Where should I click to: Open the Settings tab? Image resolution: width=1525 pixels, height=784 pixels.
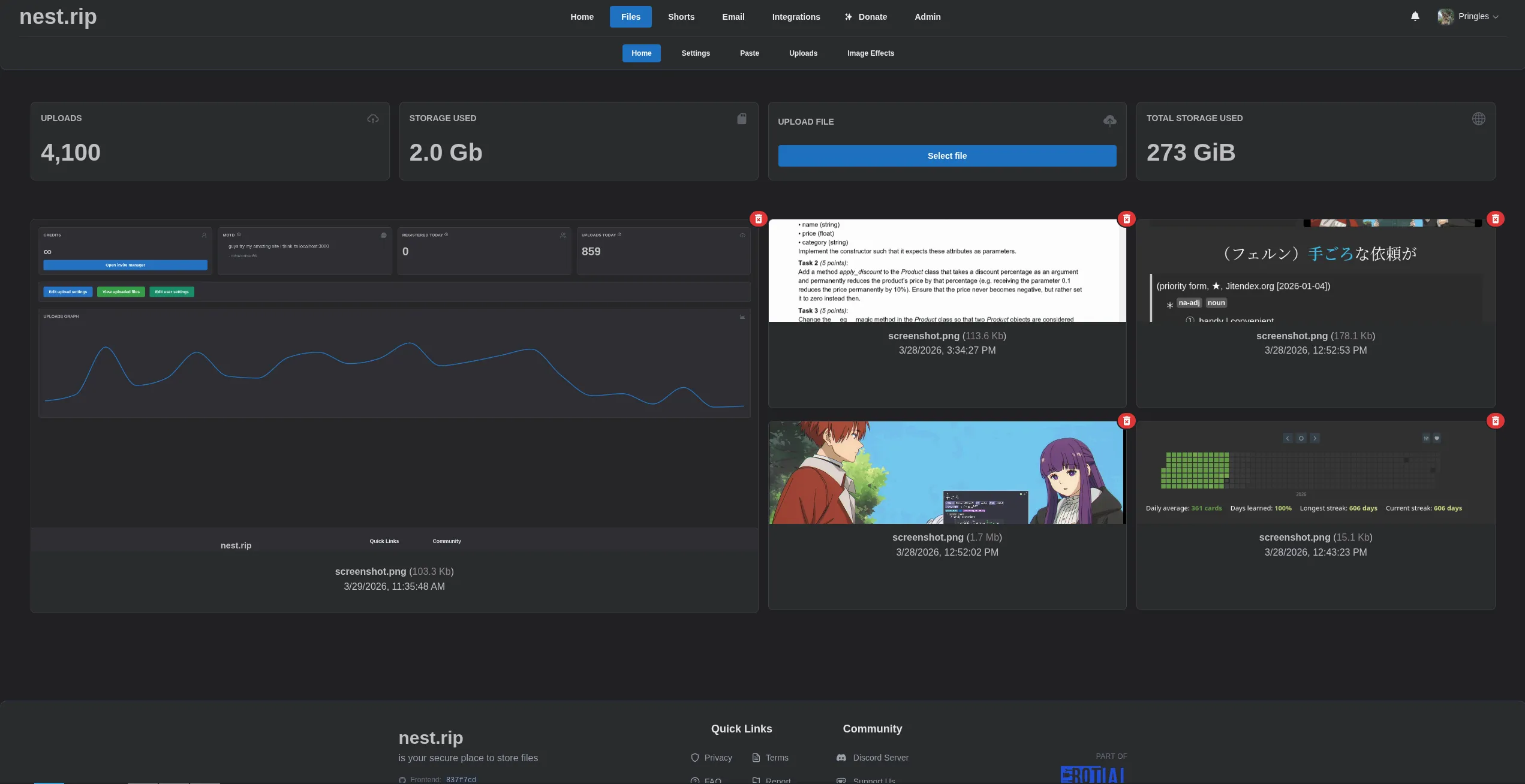point(695,53)
